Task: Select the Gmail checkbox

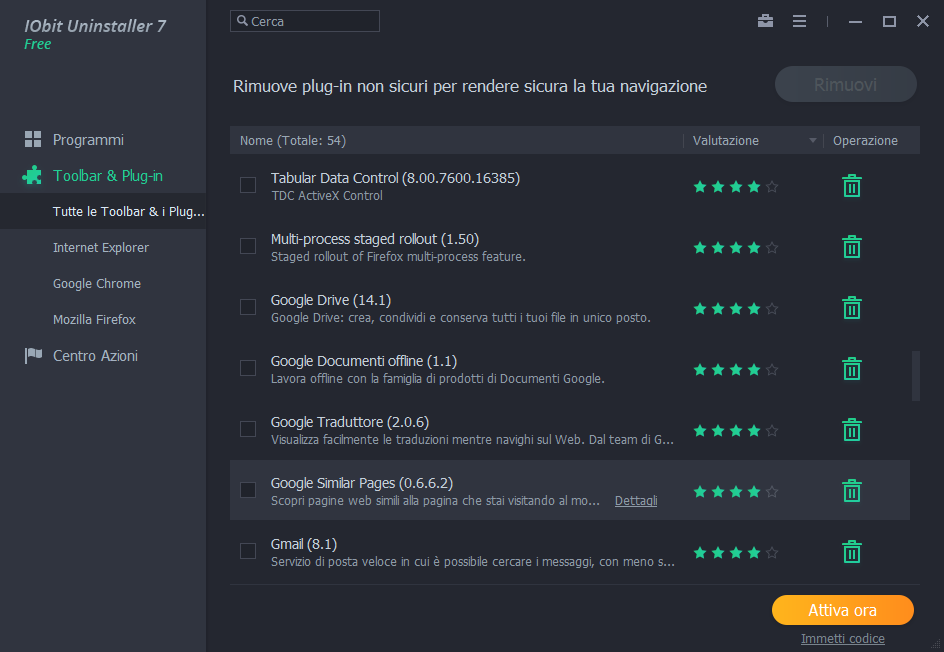Action: (248, 551)
